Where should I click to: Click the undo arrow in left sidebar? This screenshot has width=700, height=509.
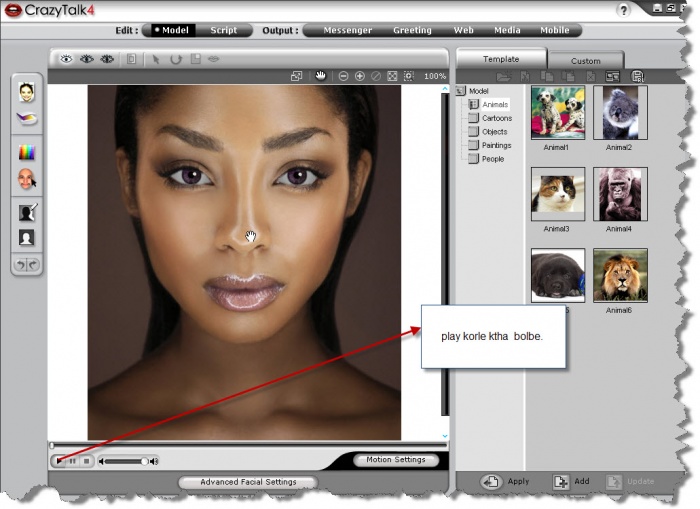[x=21, y=265]
